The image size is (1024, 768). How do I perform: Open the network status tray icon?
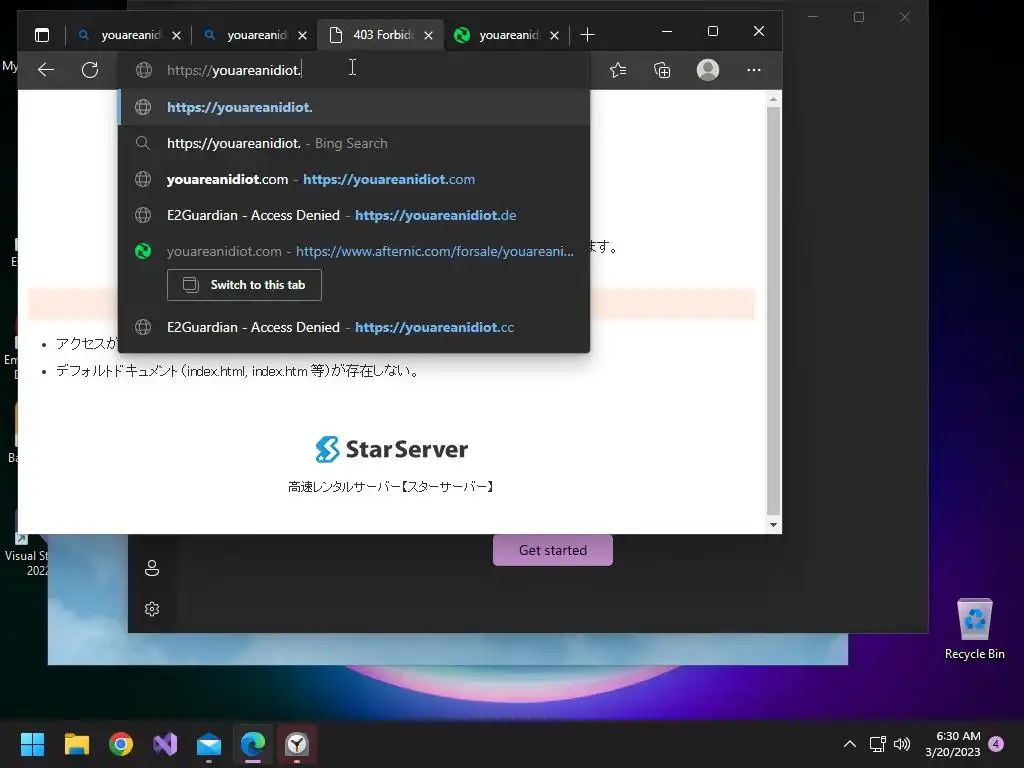point(877,744)
